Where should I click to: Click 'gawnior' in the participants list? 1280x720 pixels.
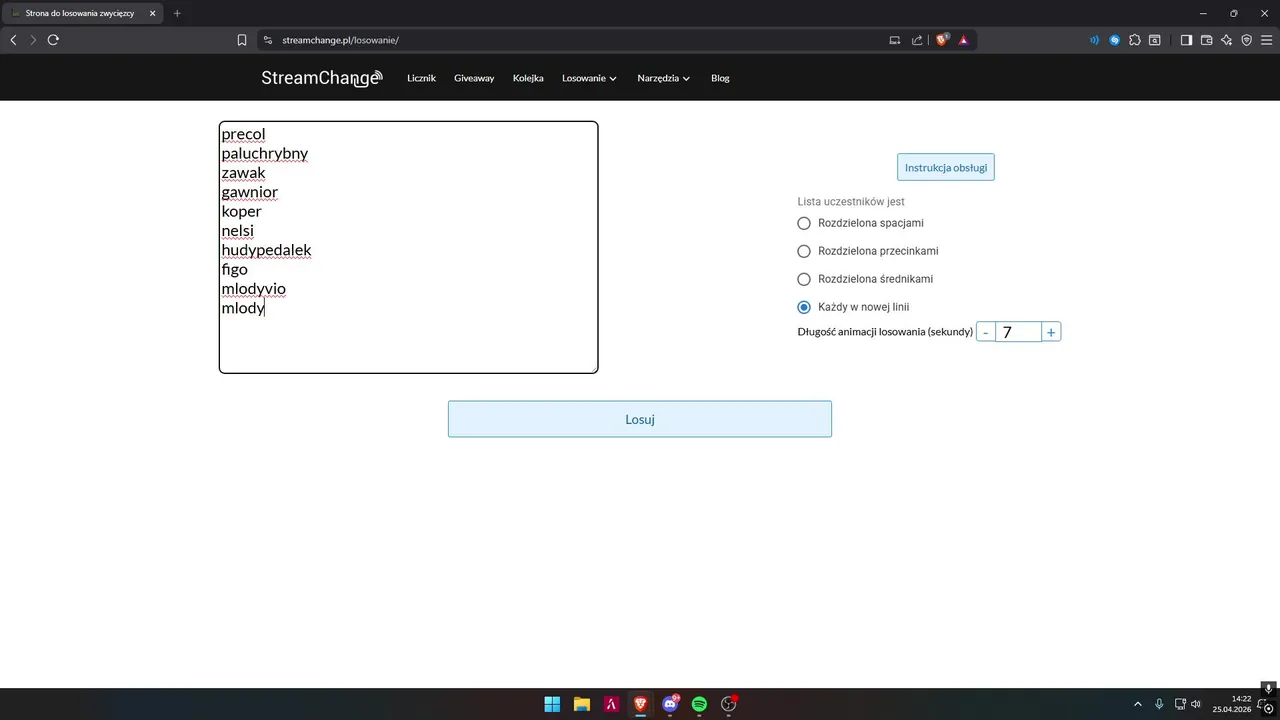point(250,192)
